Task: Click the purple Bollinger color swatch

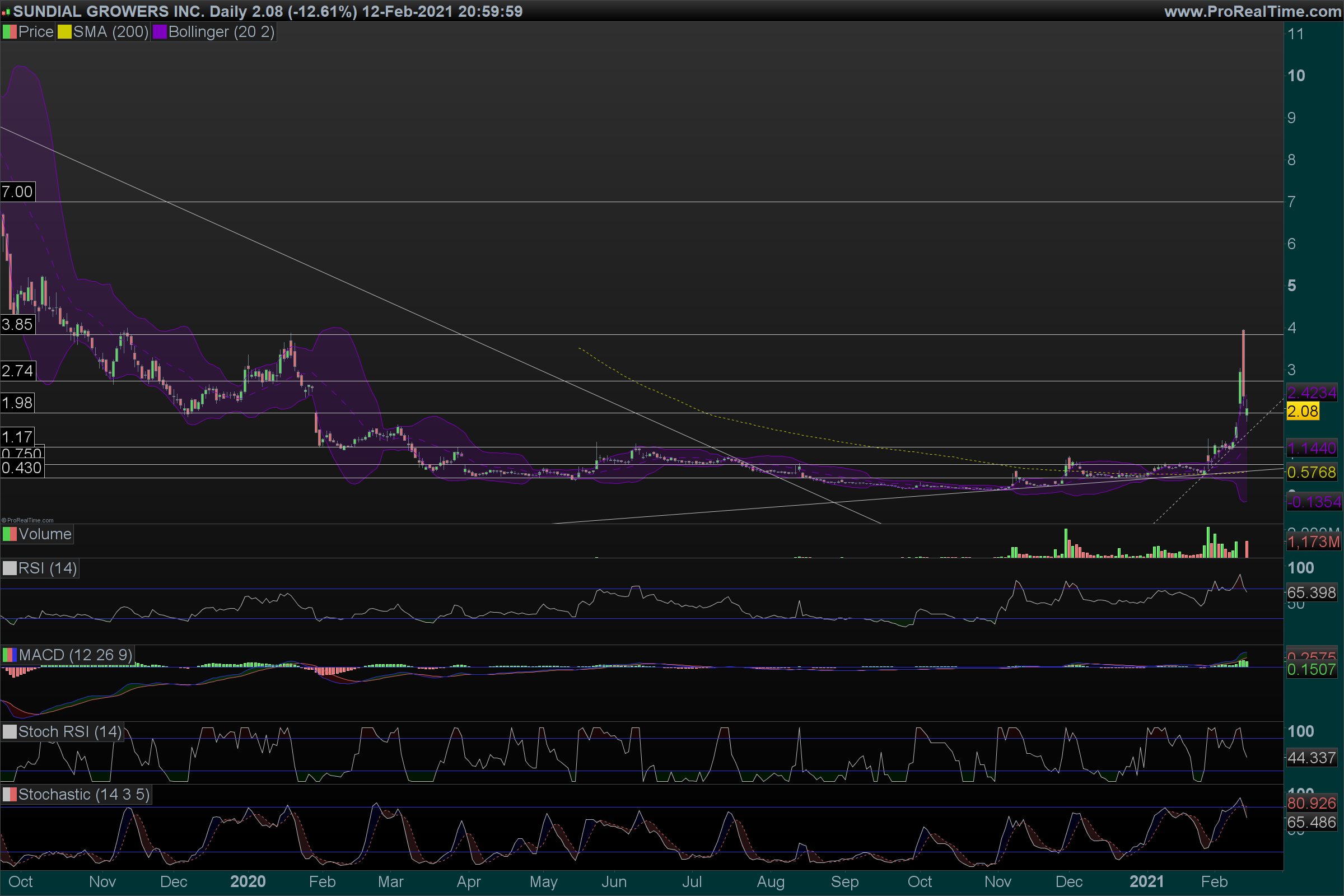Action: click(x=160, y=32)
